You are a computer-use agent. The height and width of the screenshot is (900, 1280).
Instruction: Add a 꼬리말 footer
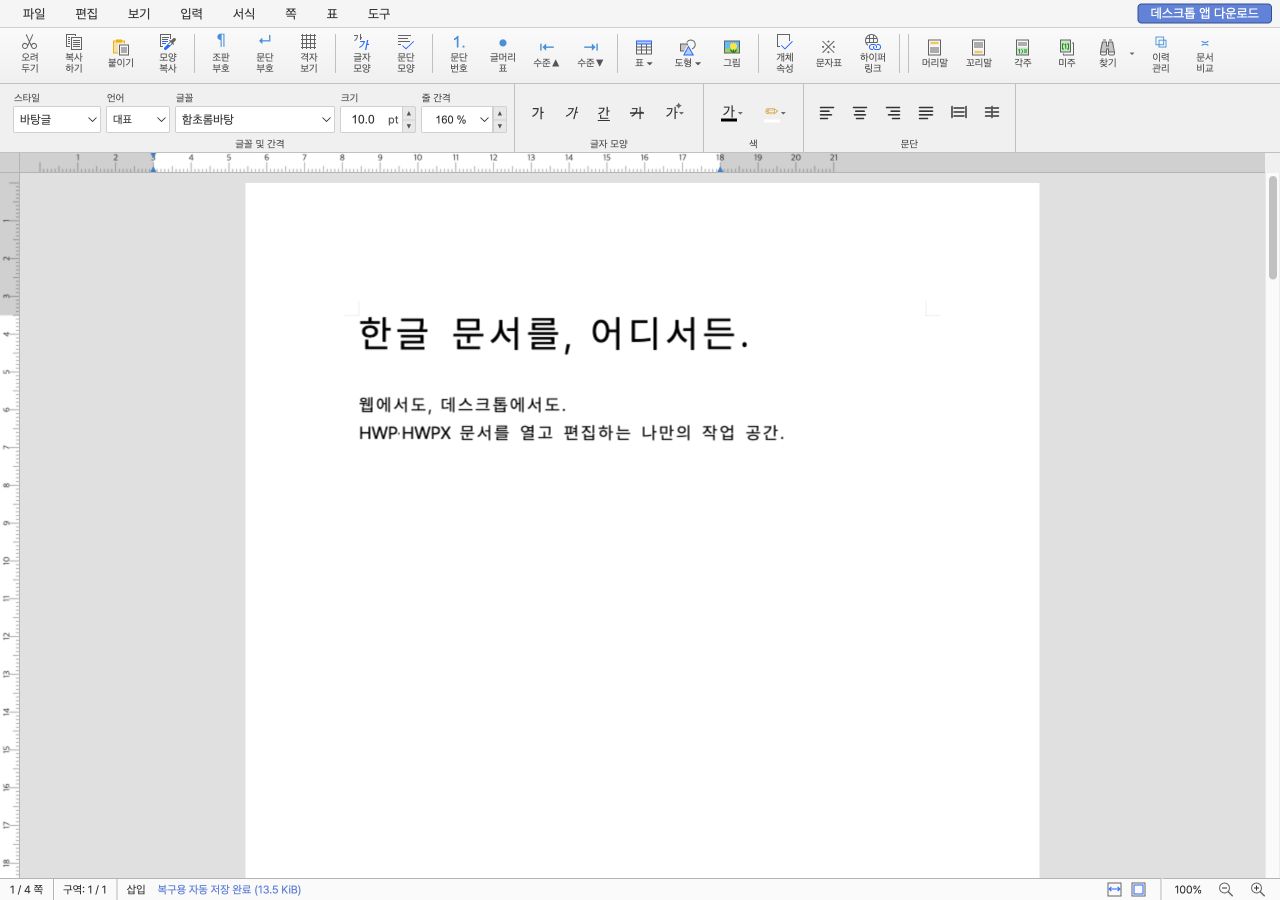click(x=979, y=53)
